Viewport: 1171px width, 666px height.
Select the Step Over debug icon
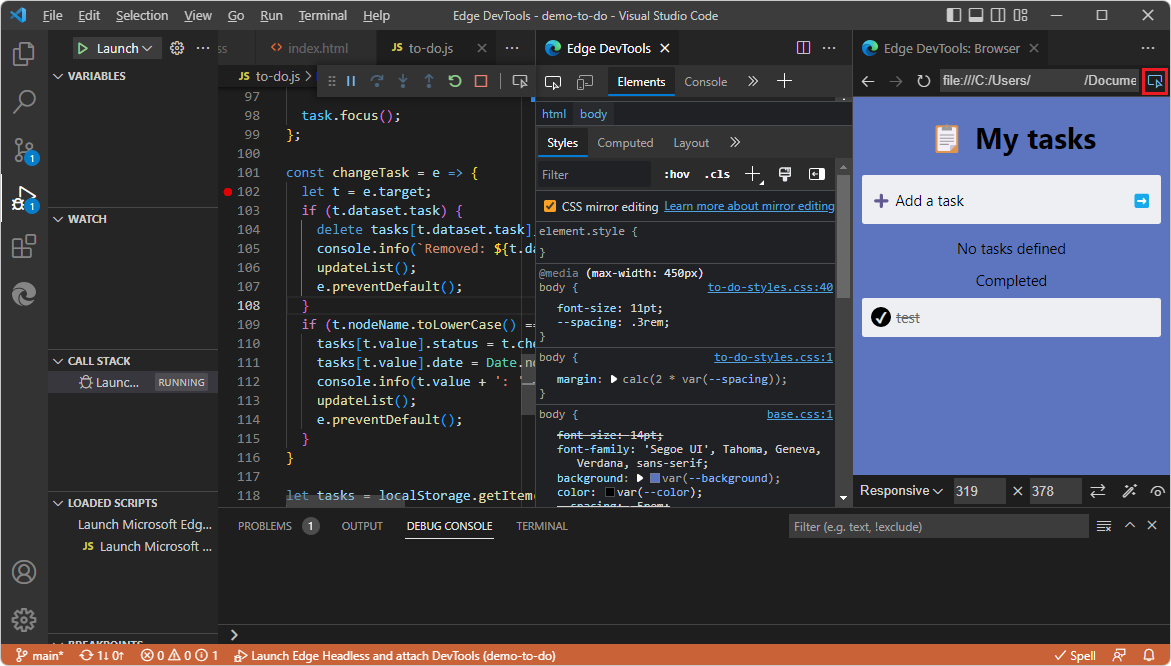pos(378,82)
